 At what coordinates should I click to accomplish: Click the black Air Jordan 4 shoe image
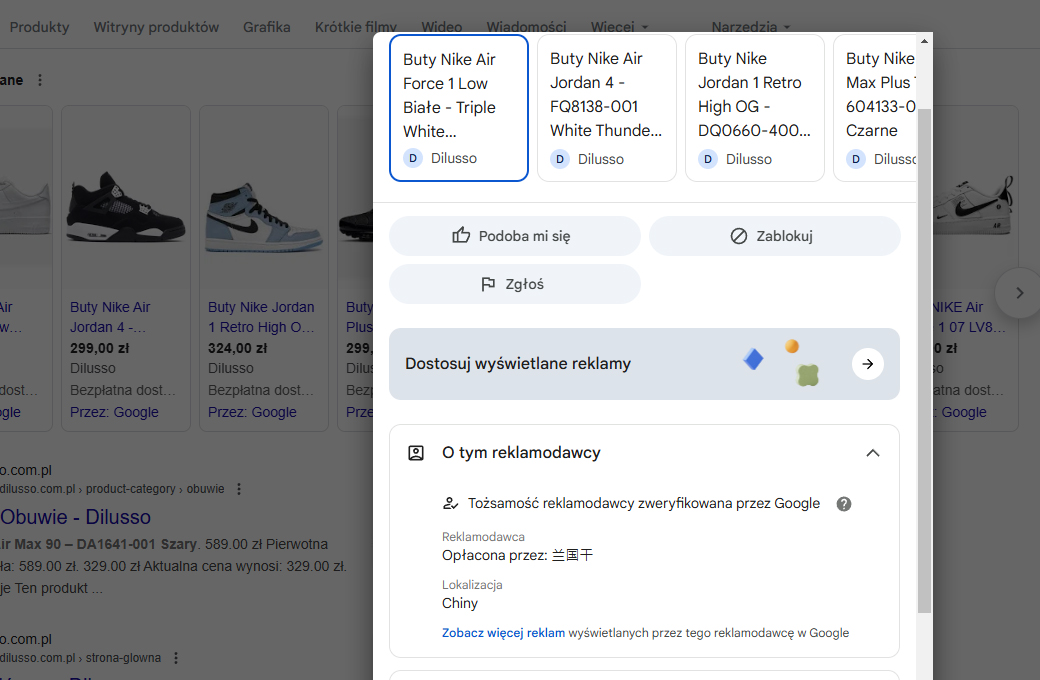pyautogui.click(x=125, y=207)
